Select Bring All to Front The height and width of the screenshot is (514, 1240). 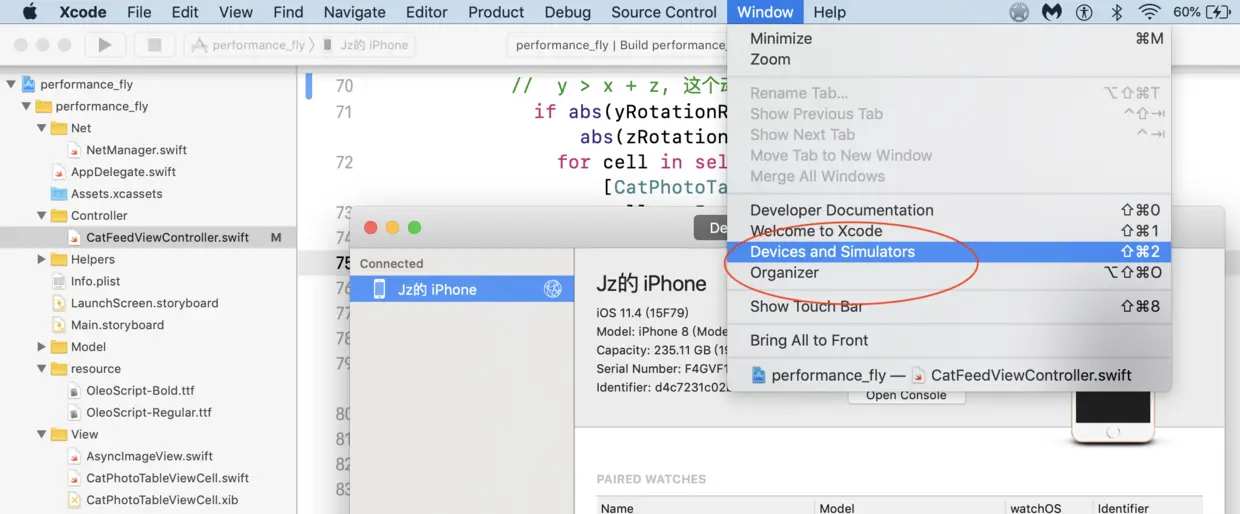pyautogui.click(x=949, y=341)
